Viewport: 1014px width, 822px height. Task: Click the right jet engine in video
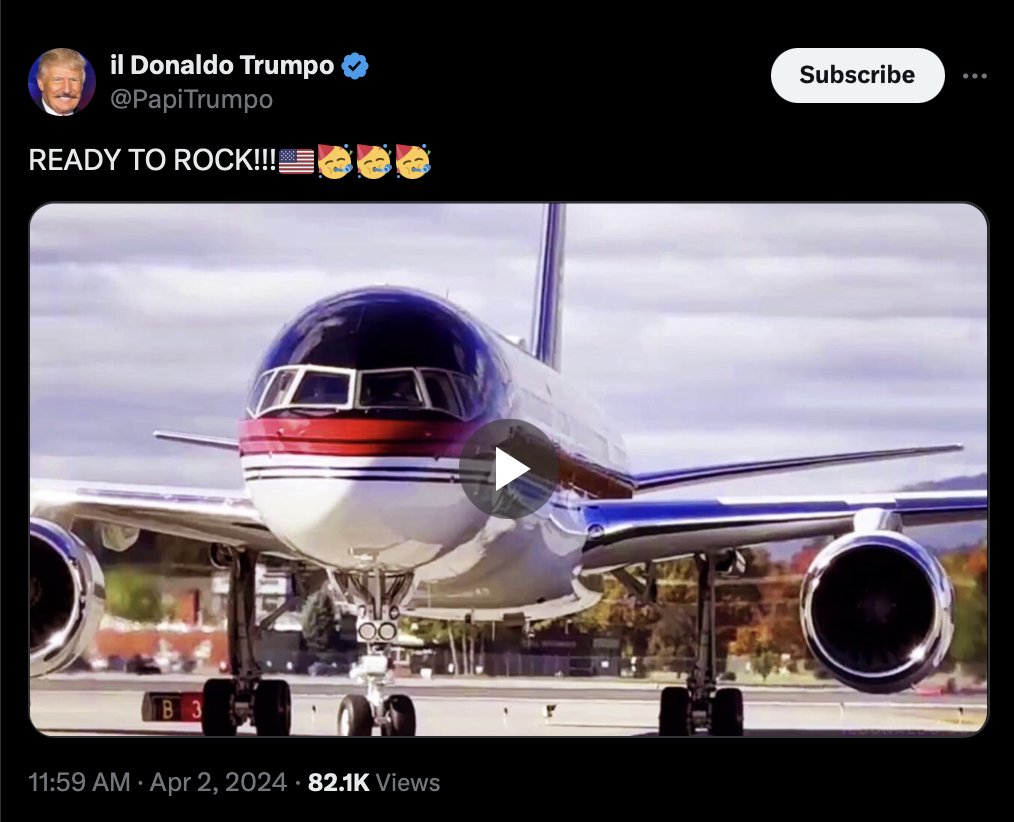coord(876,608)
